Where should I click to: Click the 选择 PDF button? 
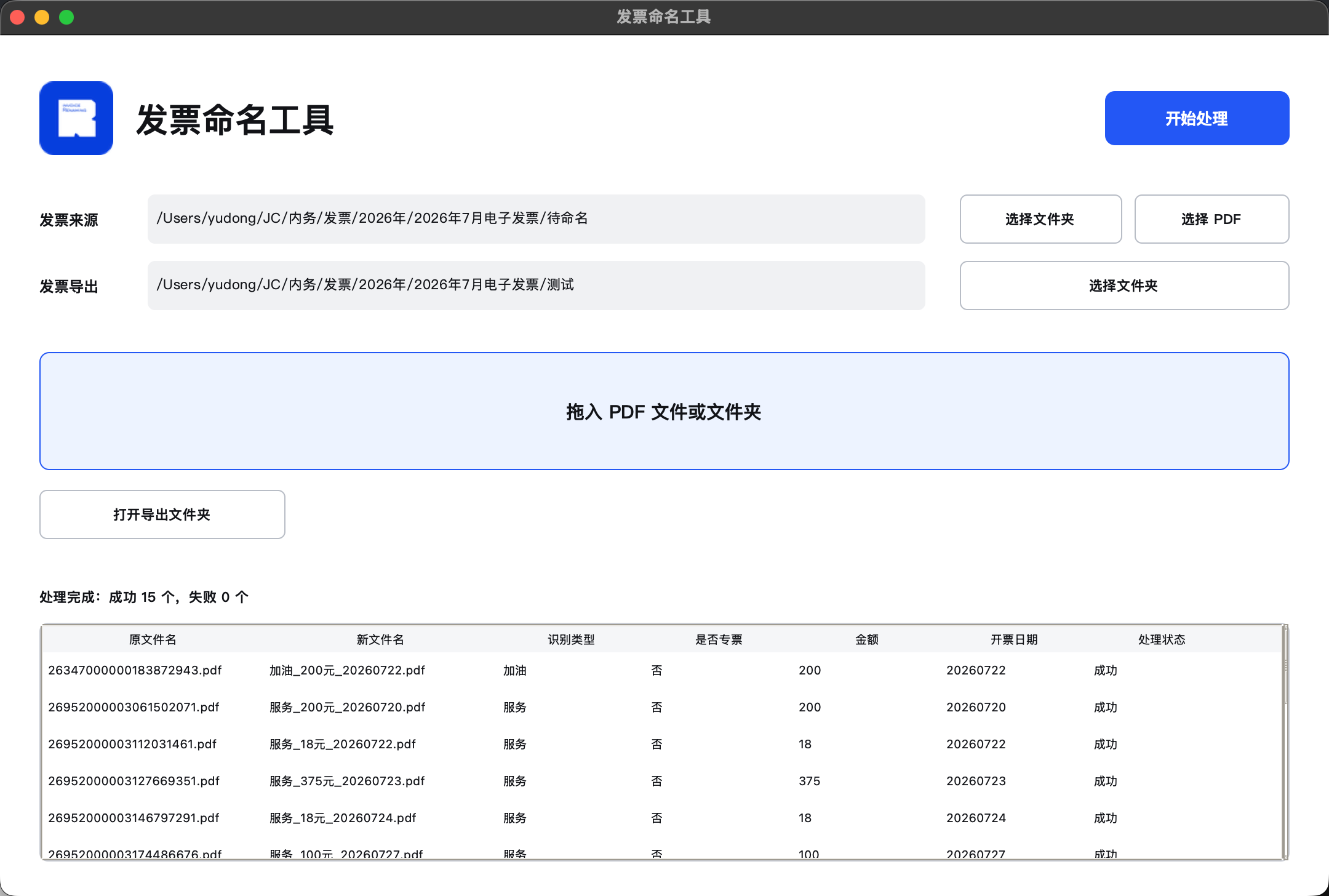(x=1211, y=219)
